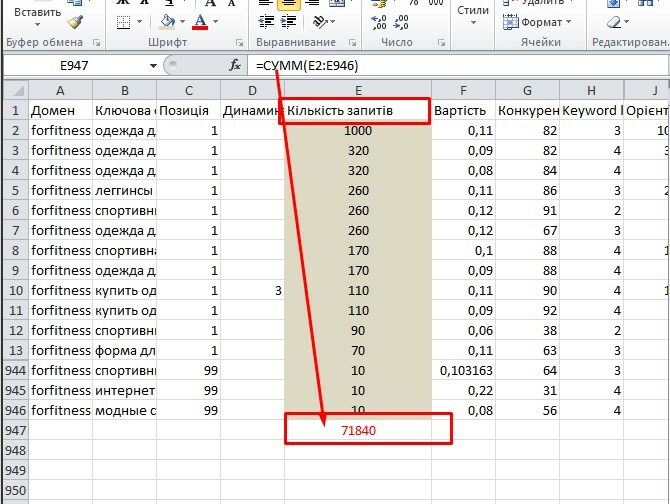Open the Name Box dropdown arrow
Image resolution: width=670 pixels, height=504 pixels.
(x=153, y=66)
